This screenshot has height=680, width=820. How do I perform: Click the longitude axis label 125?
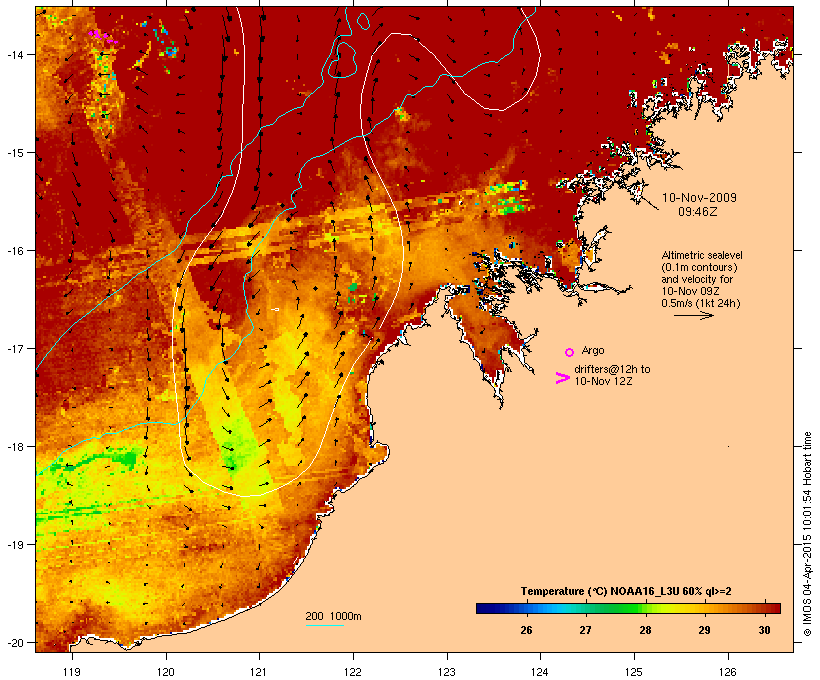tap(634, 672)
